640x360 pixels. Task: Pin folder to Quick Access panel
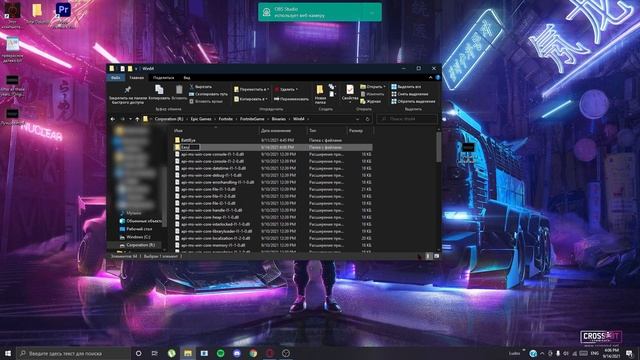point(128,95)
